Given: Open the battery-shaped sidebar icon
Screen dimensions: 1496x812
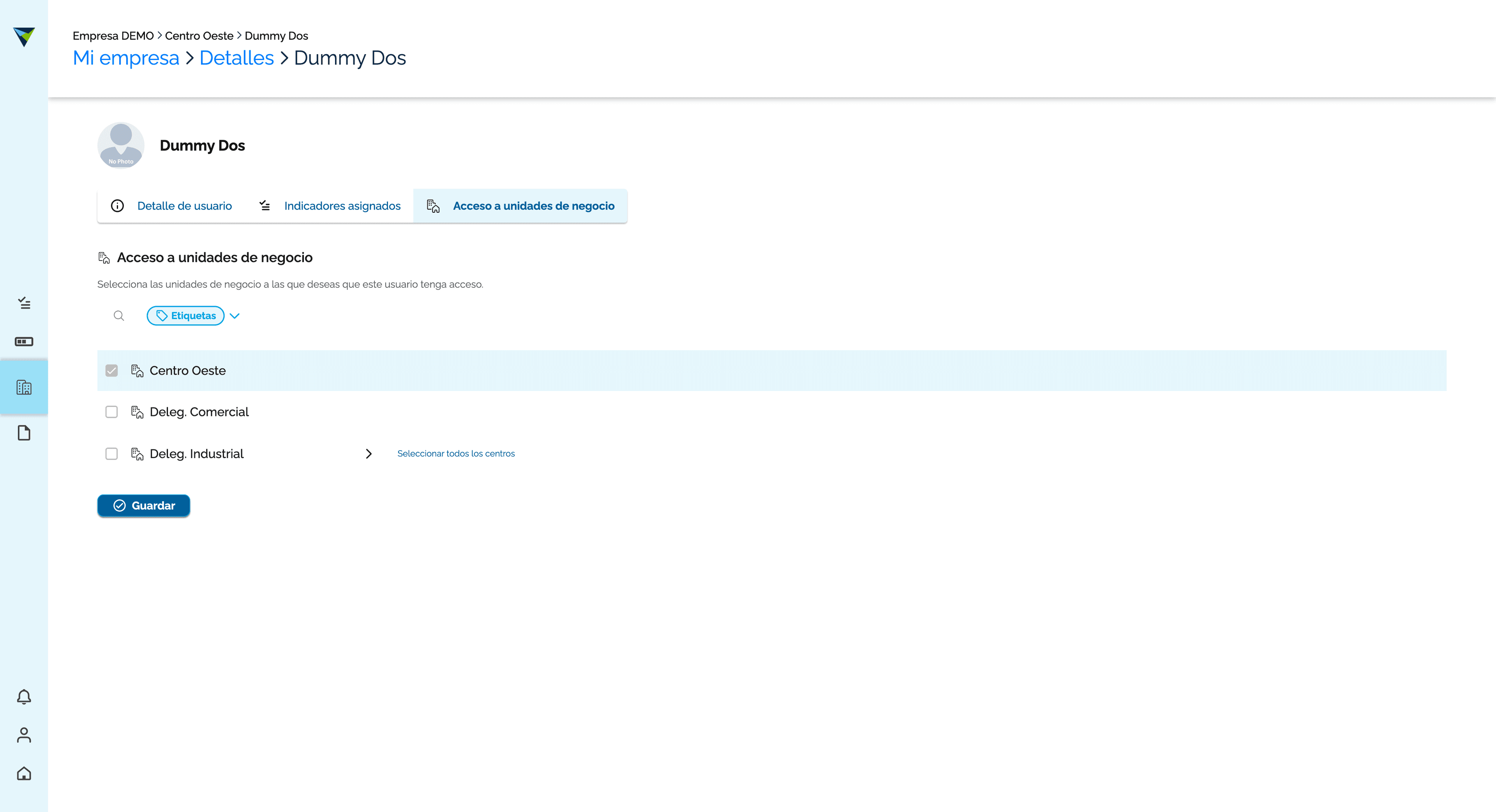Looking at the screenshot, I should tap(24, 341).
